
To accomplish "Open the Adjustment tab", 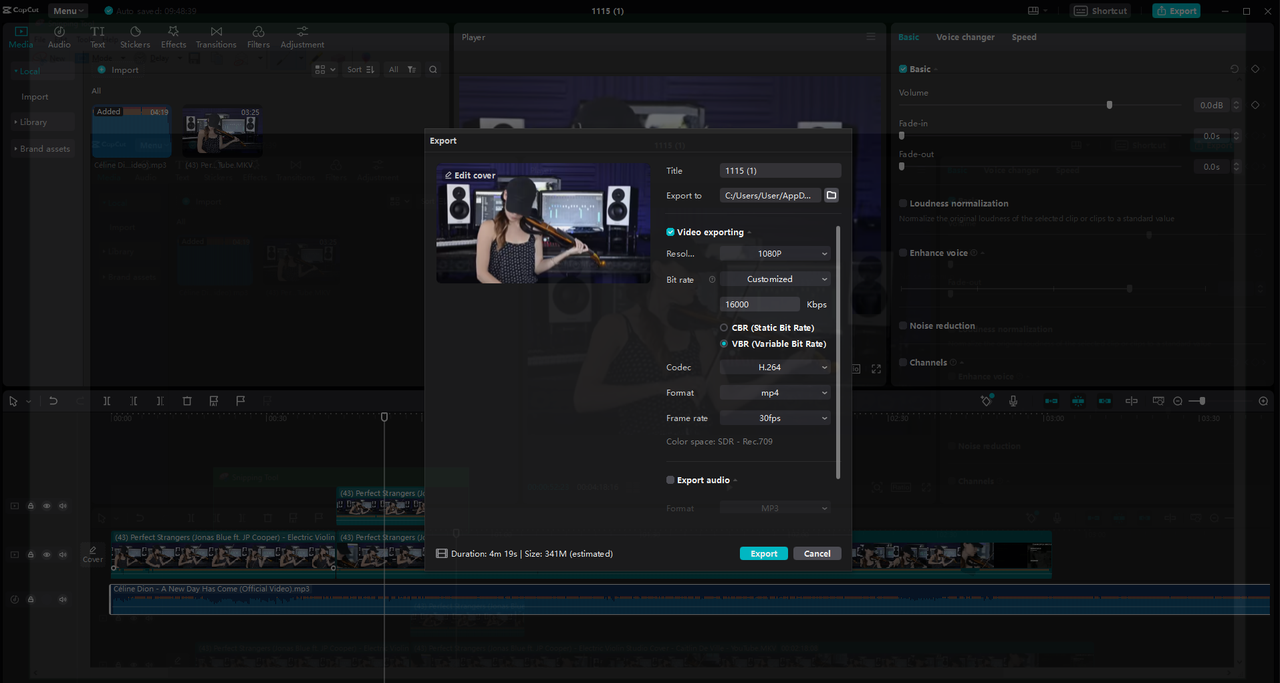I will pos(302,37).
